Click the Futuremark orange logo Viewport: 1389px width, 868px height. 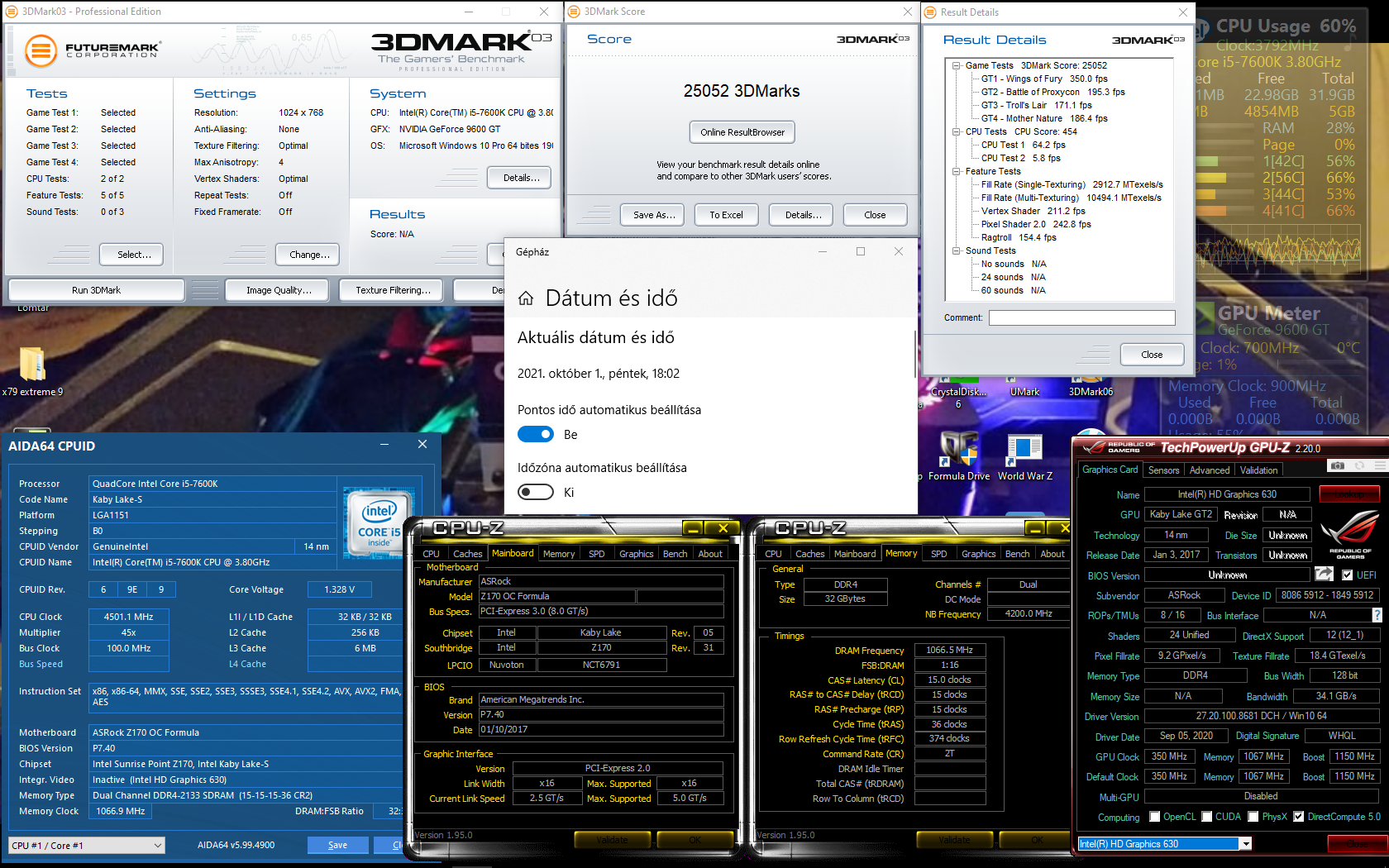(41, 50)
